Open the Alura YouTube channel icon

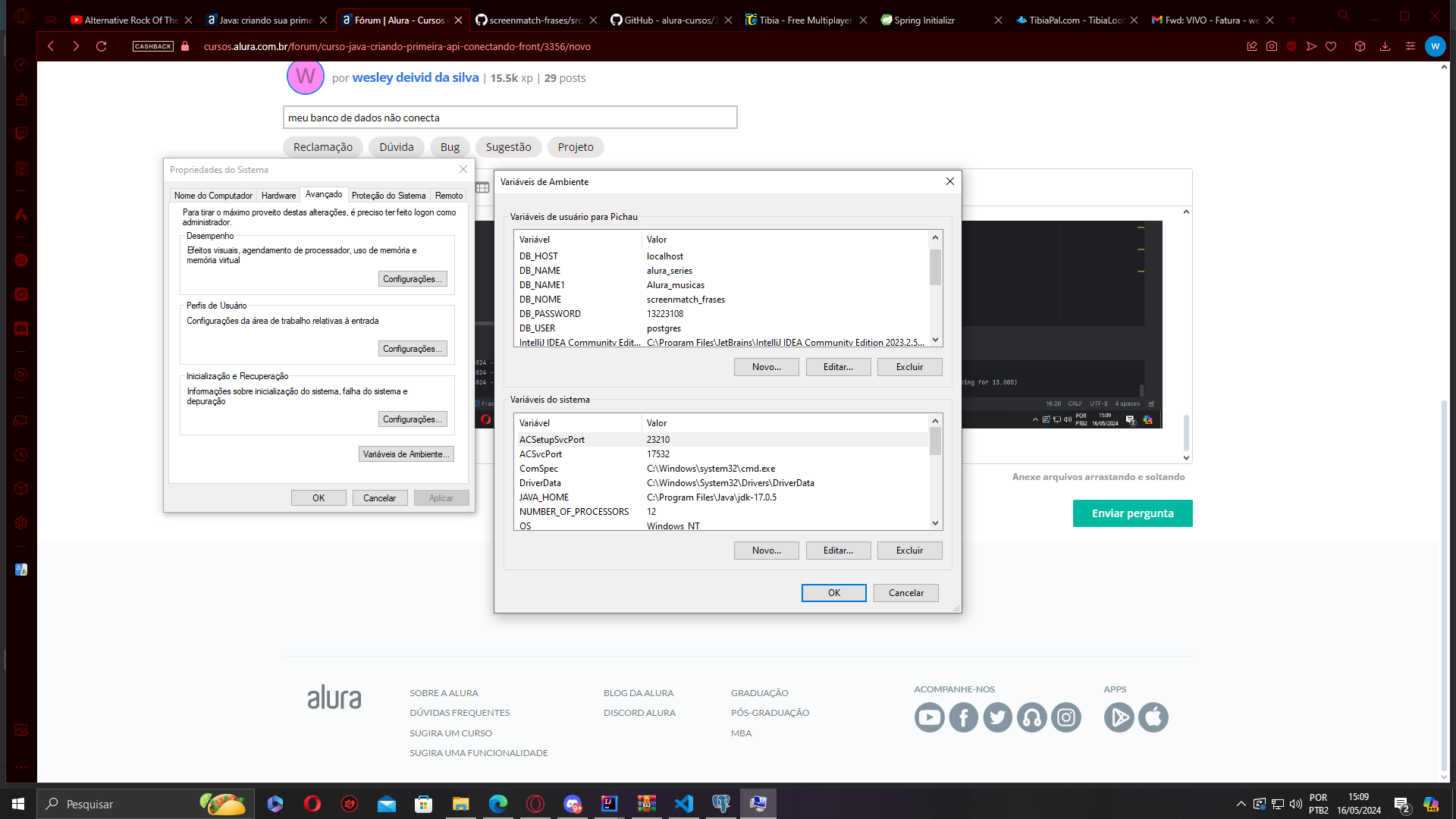point(929,717)
